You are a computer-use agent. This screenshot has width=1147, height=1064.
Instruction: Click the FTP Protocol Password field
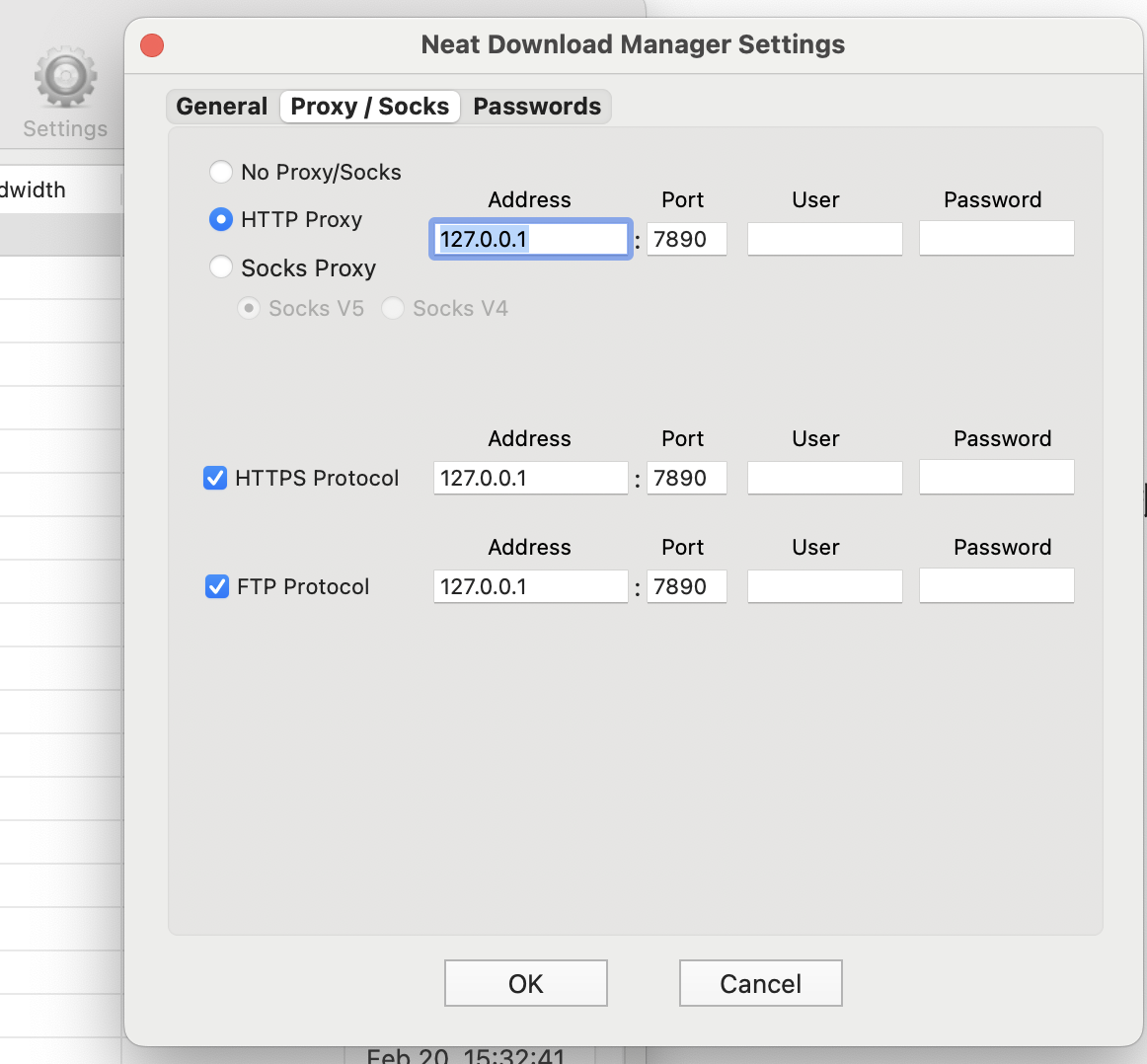point(996,587)
